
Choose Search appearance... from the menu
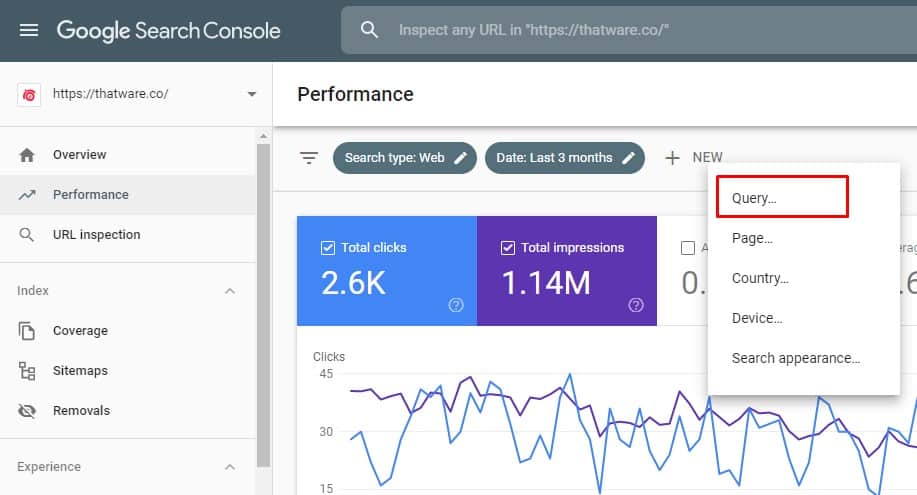click(796, 358)
